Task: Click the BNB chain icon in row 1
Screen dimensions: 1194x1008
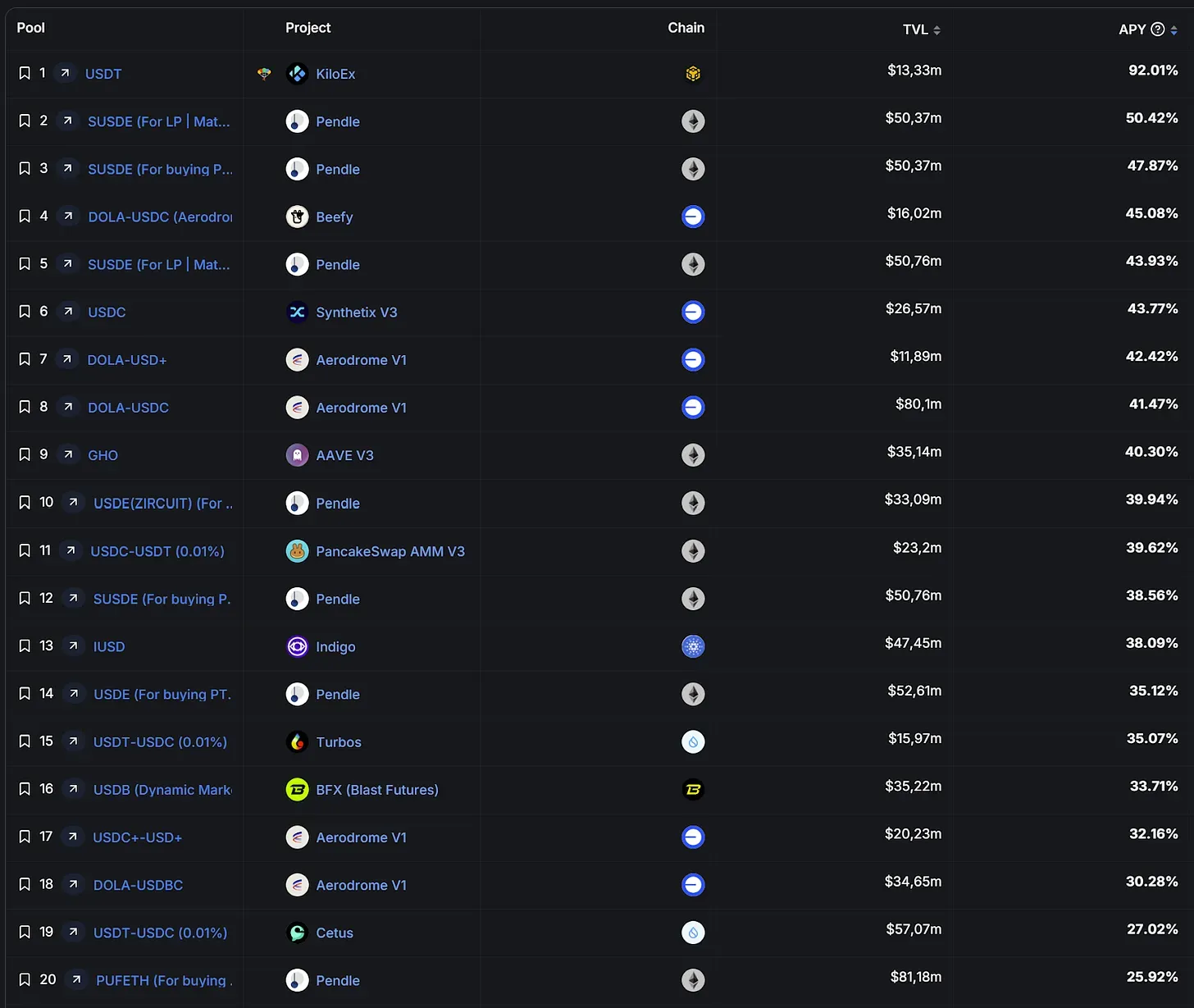Action: pos(693,74)
